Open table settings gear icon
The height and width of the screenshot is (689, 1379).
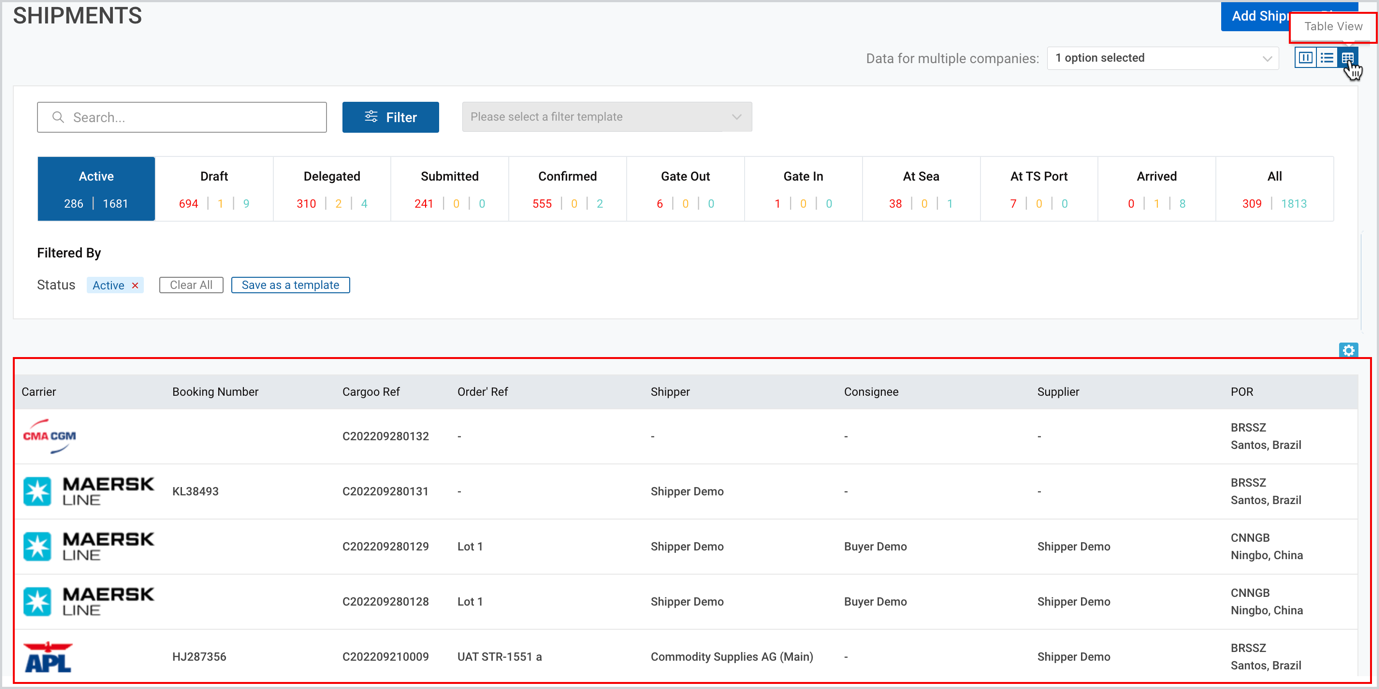click(1348, 350)
